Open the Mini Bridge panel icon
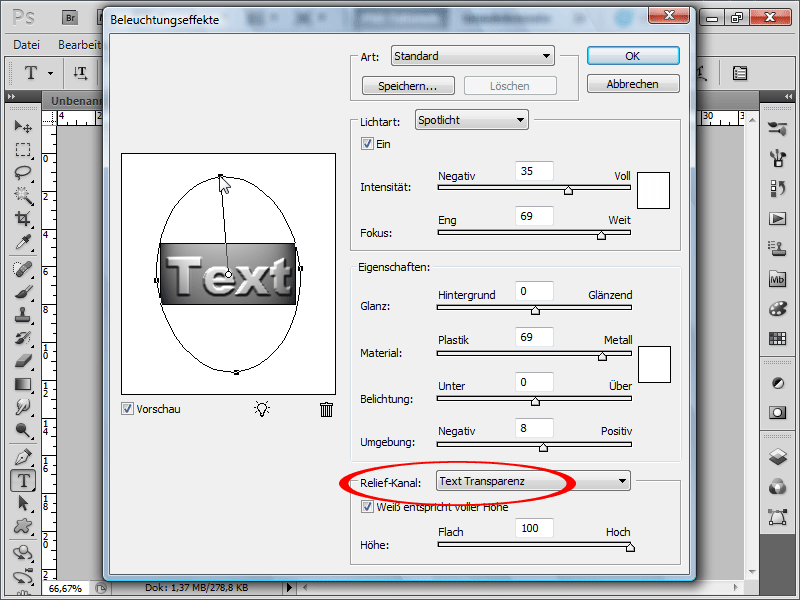This screenshot has width=800, height=600. click(777, 280)
